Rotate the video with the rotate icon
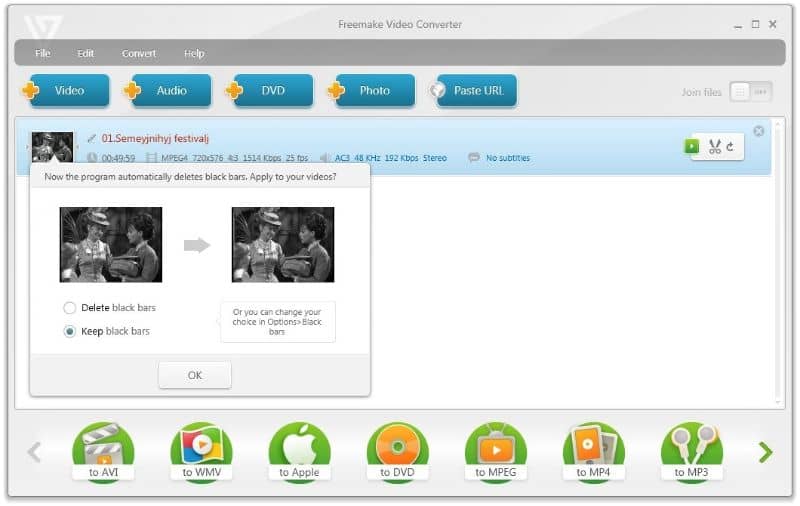The image size is (800, 506). pos(731,147)
